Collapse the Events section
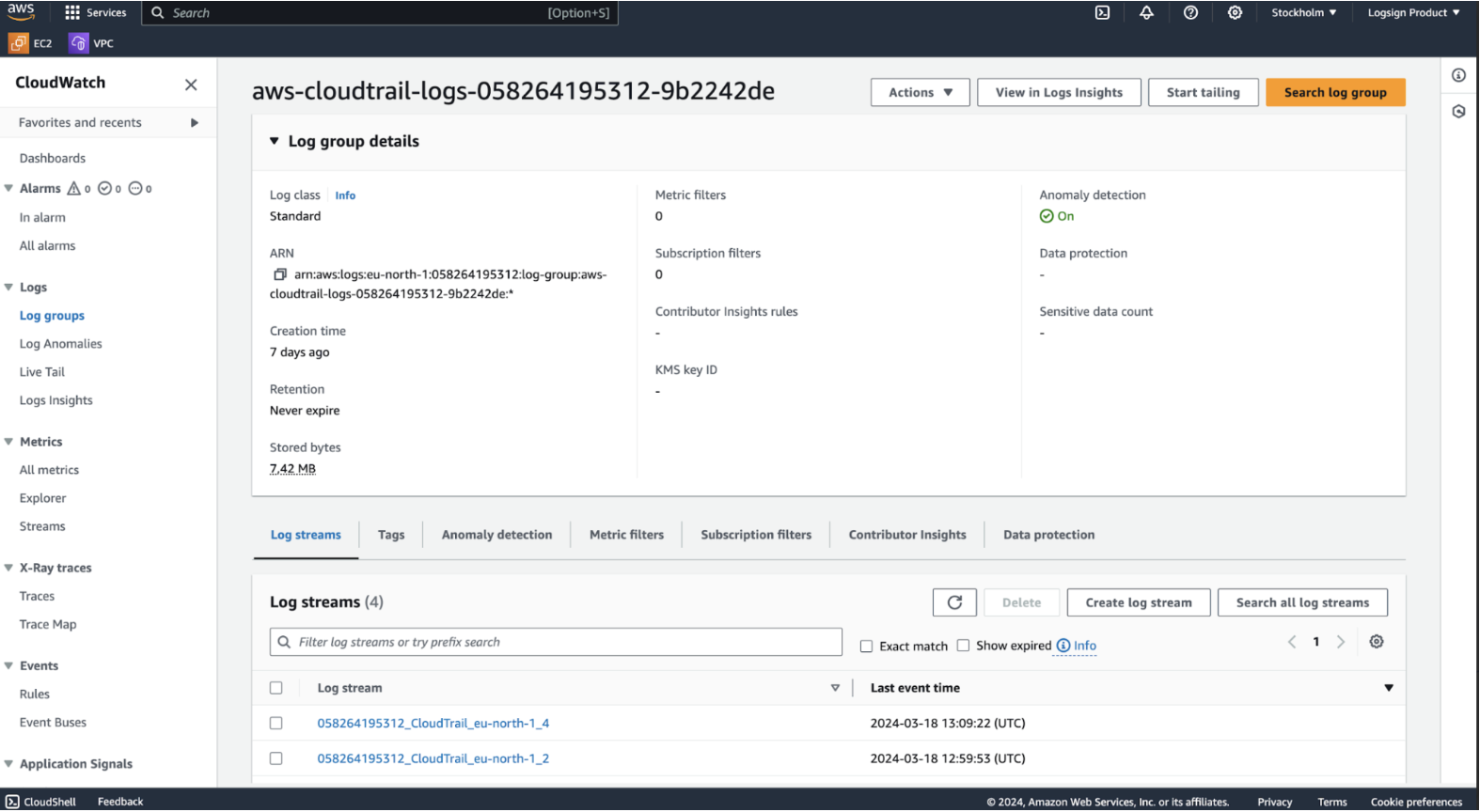 click(8, 665)
